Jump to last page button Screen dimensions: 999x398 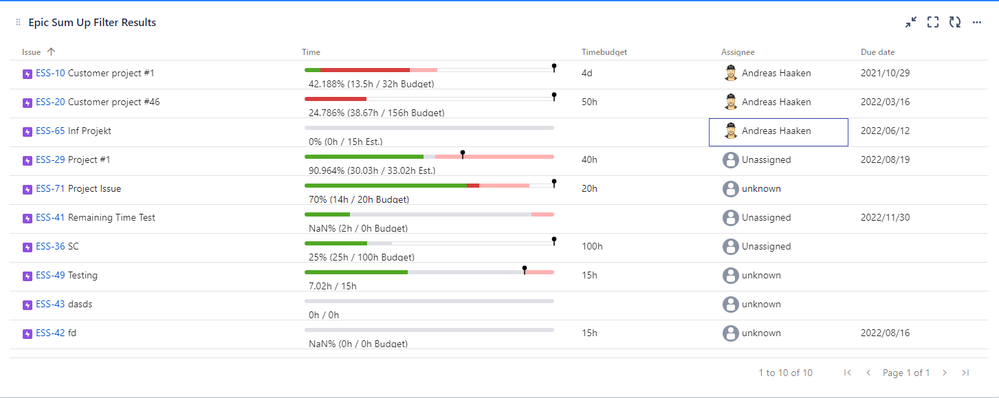965,373
